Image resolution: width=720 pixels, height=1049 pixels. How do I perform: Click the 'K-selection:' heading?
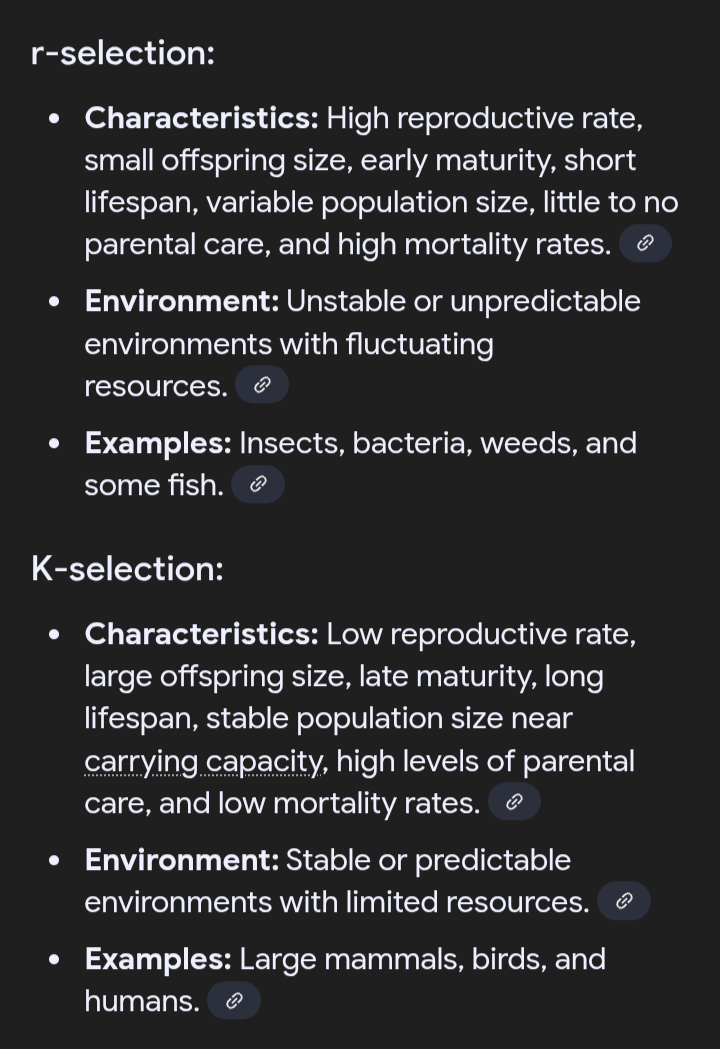coord(127,569)
